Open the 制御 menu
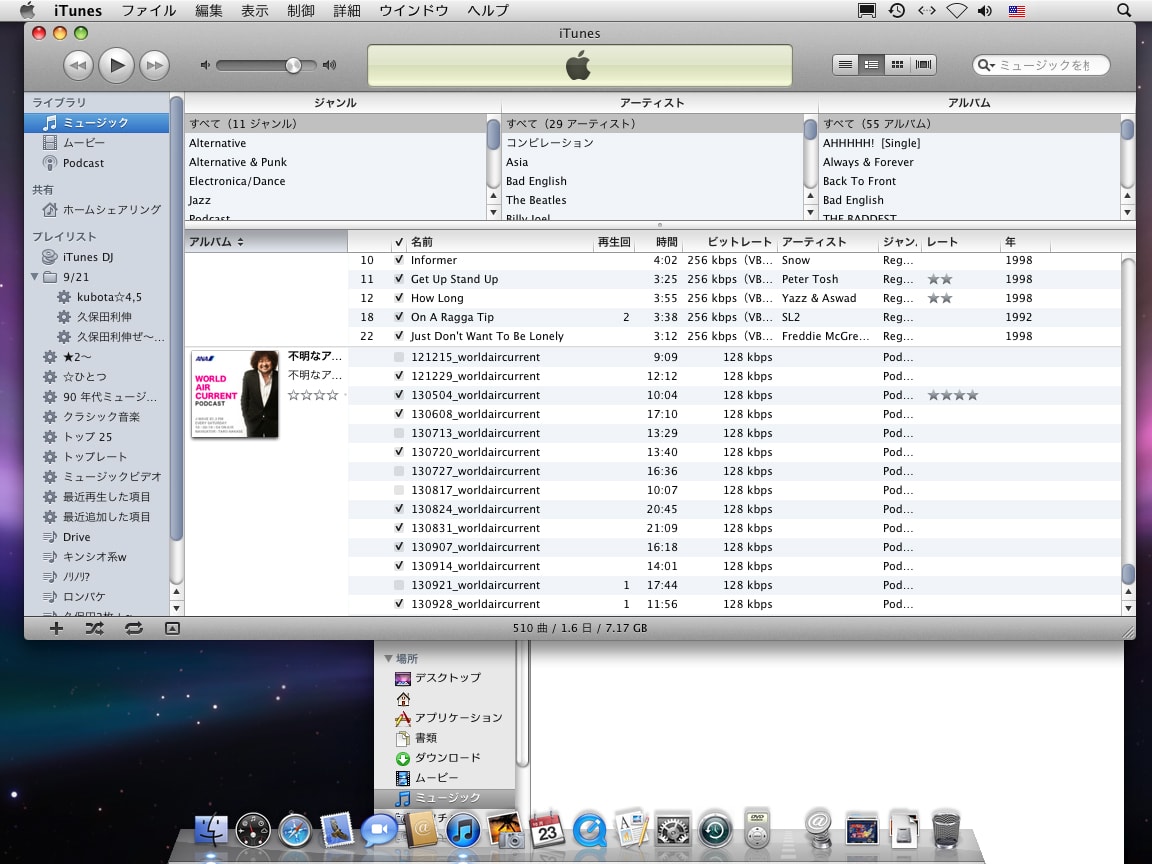Viewport: 1152px width, 864px height. click(301, 10)
